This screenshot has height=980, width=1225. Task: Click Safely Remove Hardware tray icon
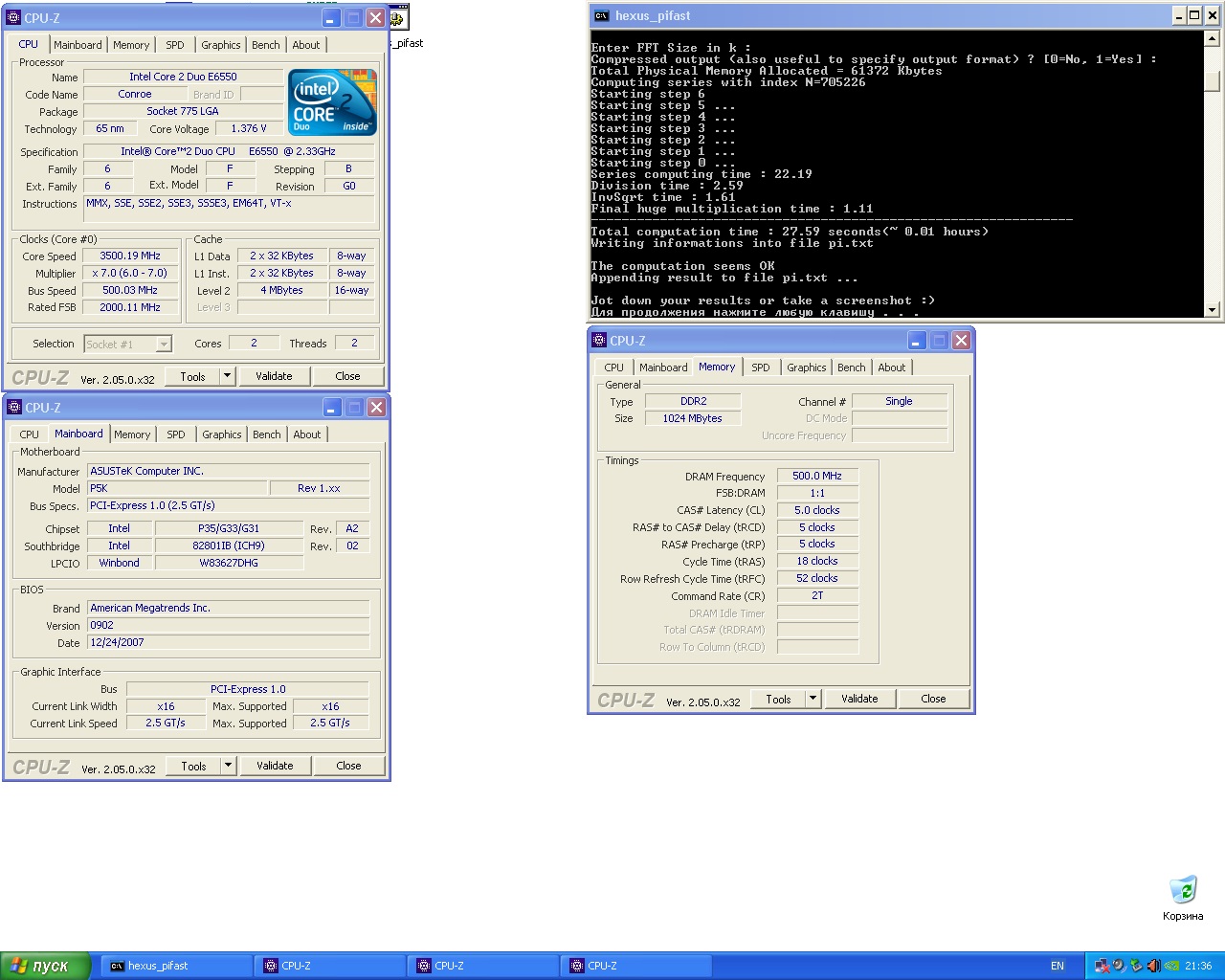pyautogui.click(x=1136, y=966)
